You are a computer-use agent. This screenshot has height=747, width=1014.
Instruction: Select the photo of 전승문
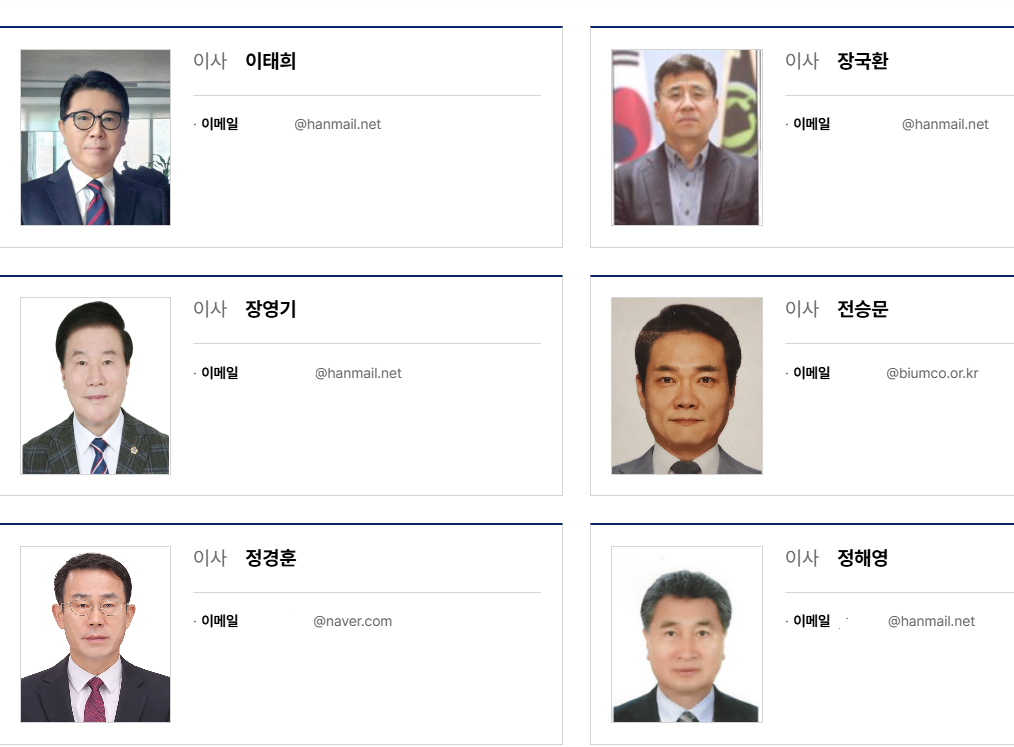(x=687, y=385)
